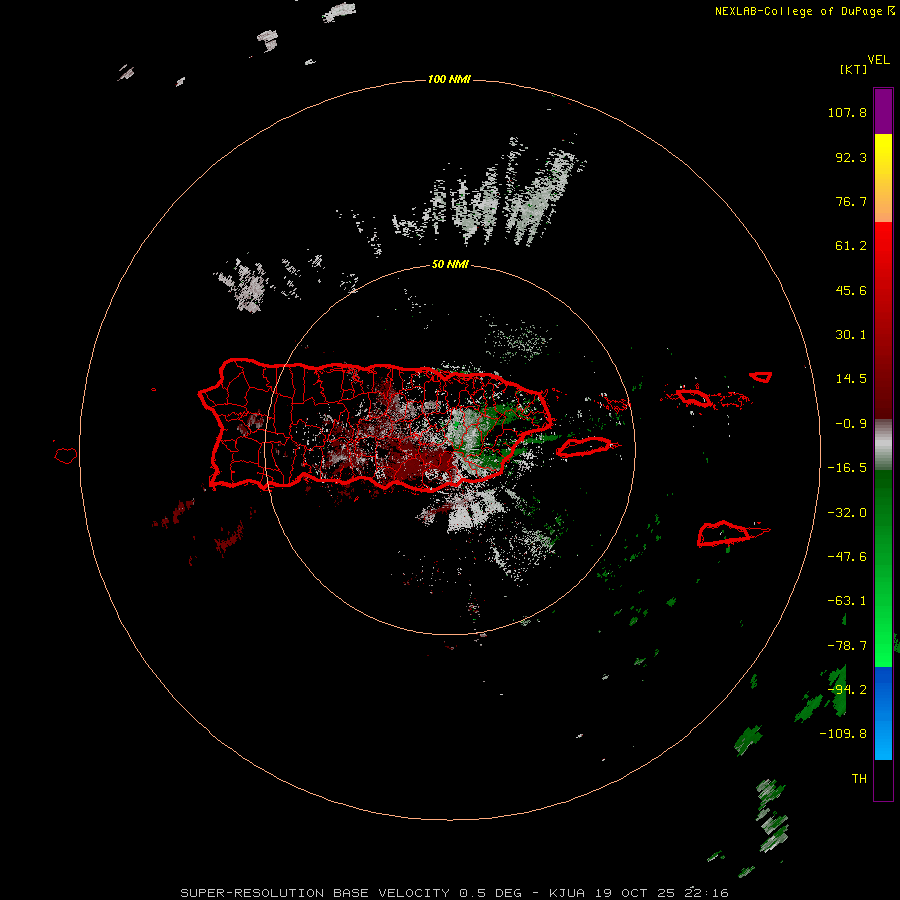Viewport: 900px width, 900px height.
Task: Click the [KT] units label
Action: [x=854, y=69]
